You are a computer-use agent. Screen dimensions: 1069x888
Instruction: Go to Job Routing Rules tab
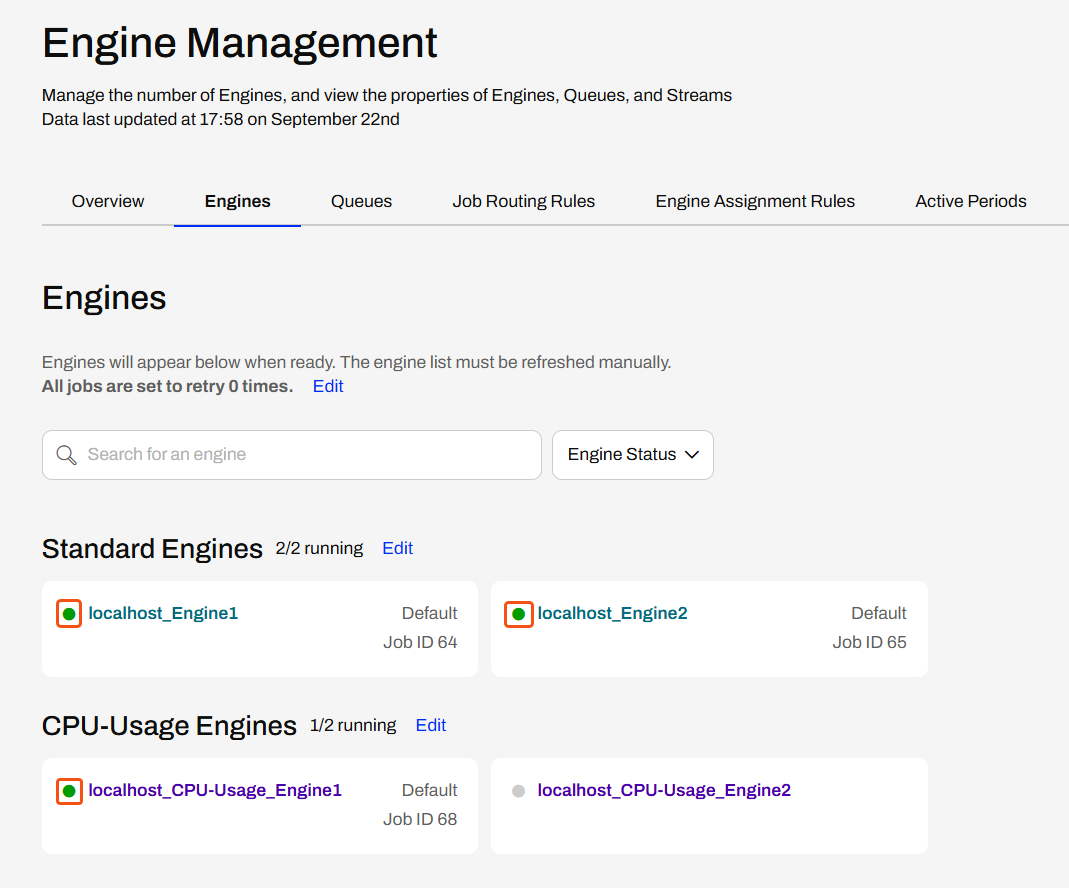click(524, 201)
